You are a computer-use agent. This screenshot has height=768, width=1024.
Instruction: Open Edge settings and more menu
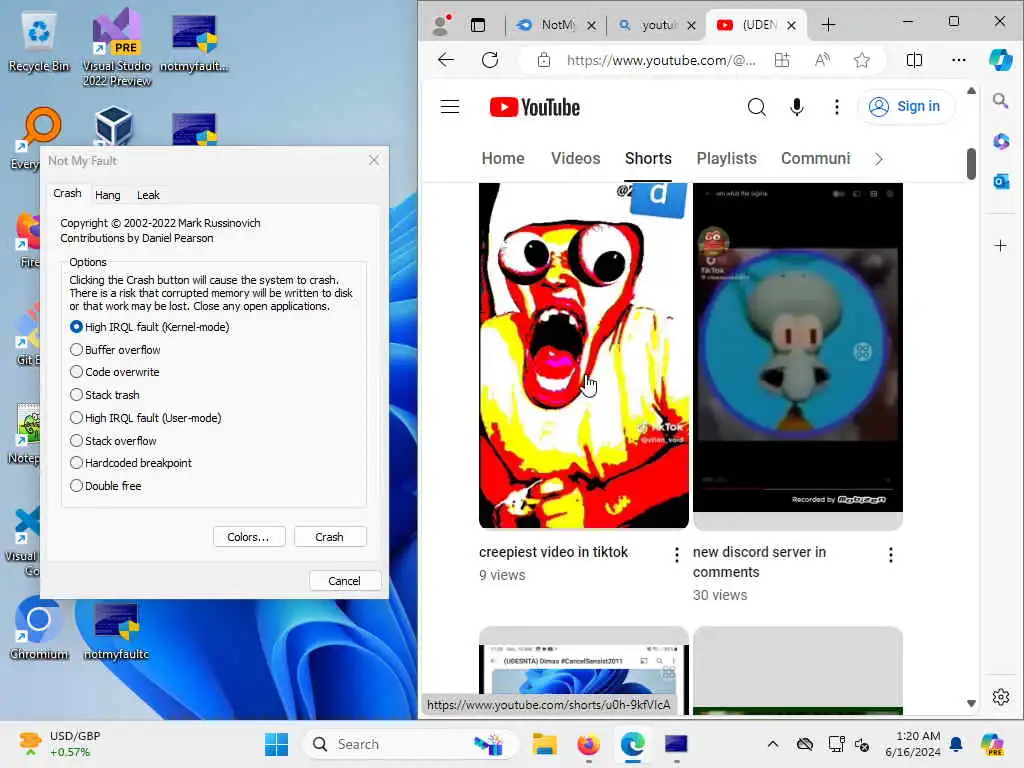click(x=959, y=60)
